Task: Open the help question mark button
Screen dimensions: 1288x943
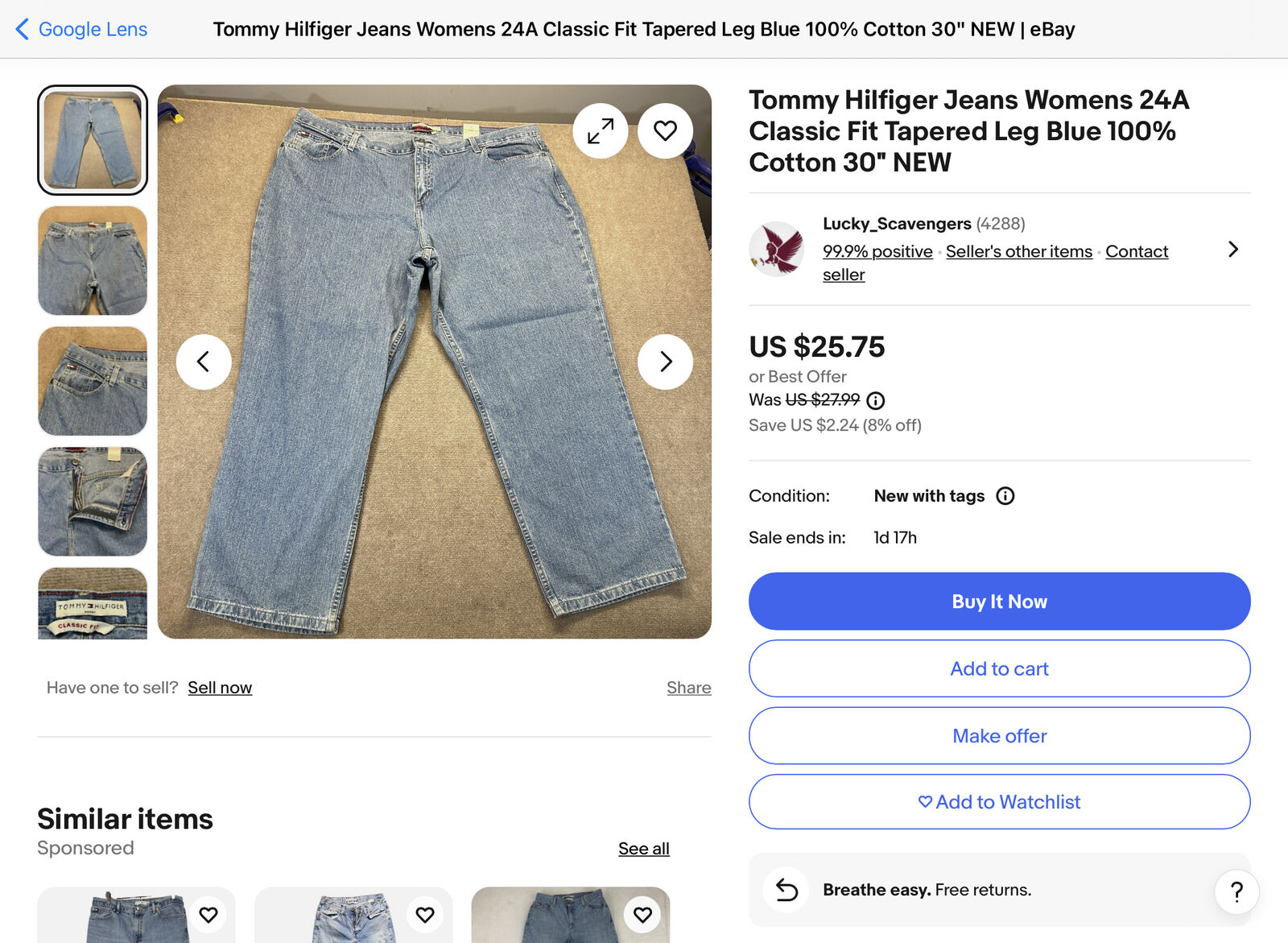Action: 1236,891
